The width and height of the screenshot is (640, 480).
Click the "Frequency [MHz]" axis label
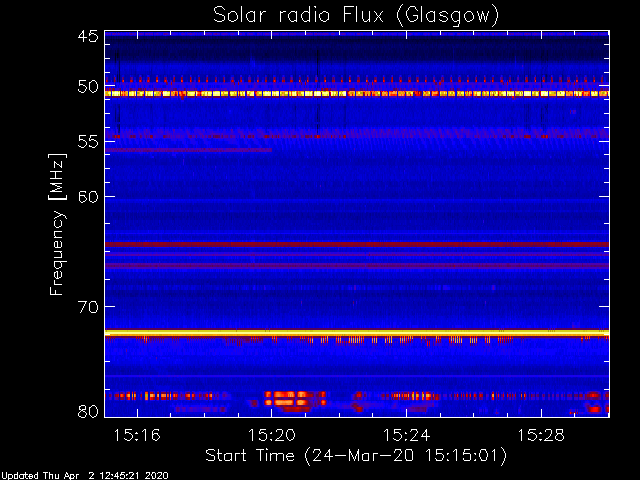pos(57,224)
